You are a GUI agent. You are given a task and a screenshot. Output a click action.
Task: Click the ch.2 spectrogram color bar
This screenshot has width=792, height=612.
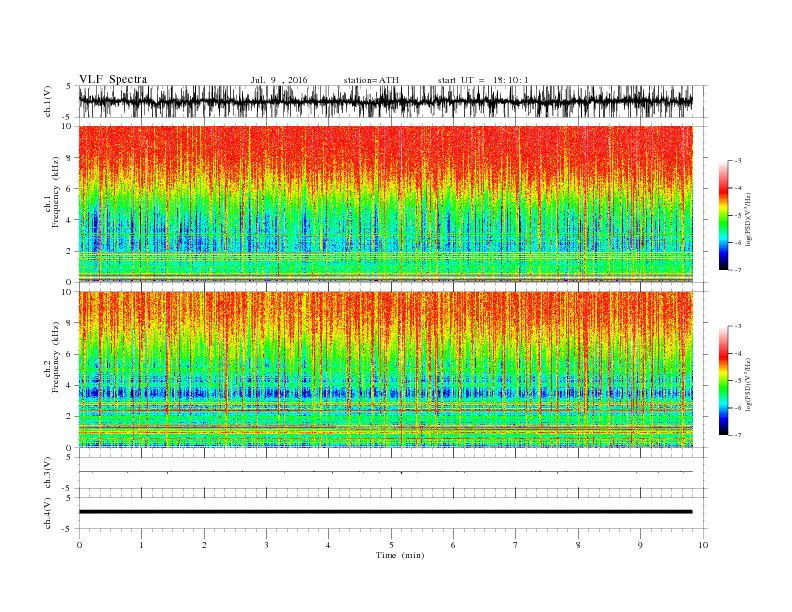coord(723,380)
